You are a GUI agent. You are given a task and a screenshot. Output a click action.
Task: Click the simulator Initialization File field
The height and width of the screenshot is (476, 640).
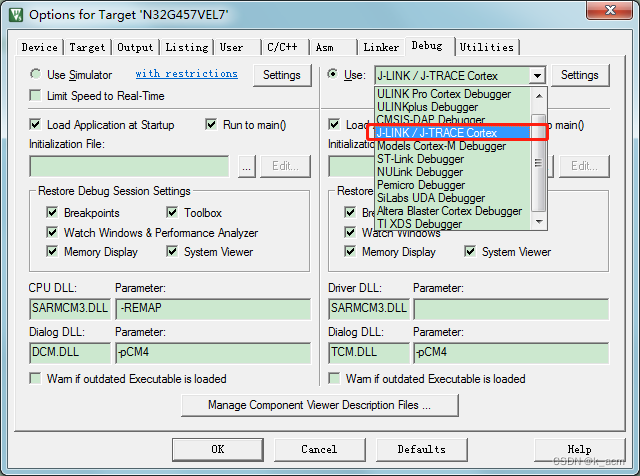pos(129,166)
